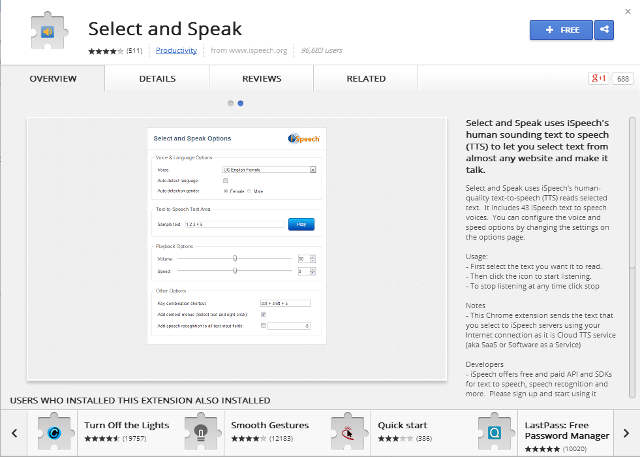The height and width of the screenshot is (457, 640).
Task: Click the Volume slider handle
Action: 235,258
